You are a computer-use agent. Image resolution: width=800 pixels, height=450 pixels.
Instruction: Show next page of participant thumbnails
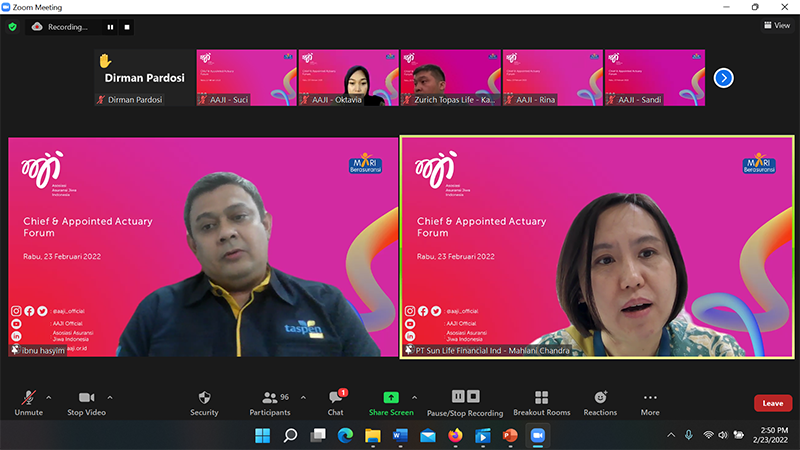pyautogui.click(x=723, y=78)
